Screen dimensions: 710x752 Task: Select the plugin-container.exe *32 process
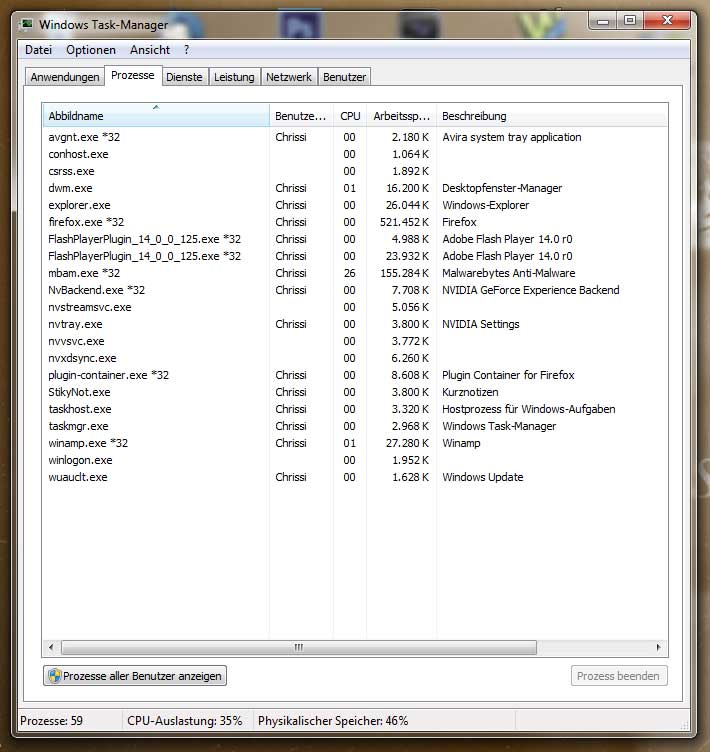click(x=355, y=375)
